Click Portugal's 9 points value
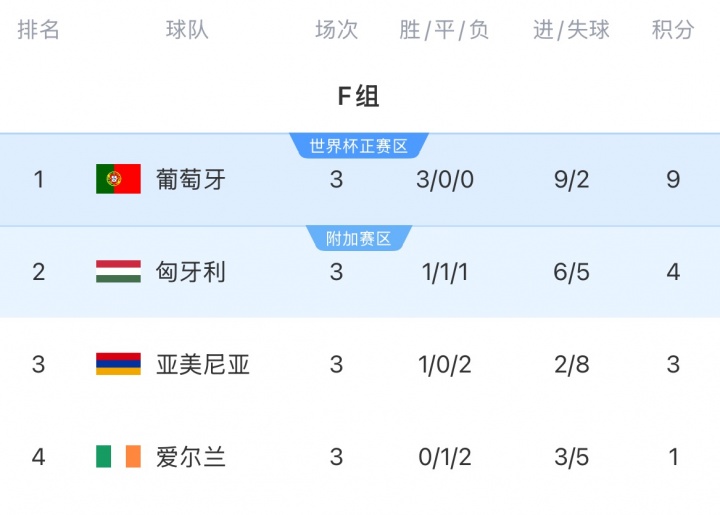 click(673, 179)
